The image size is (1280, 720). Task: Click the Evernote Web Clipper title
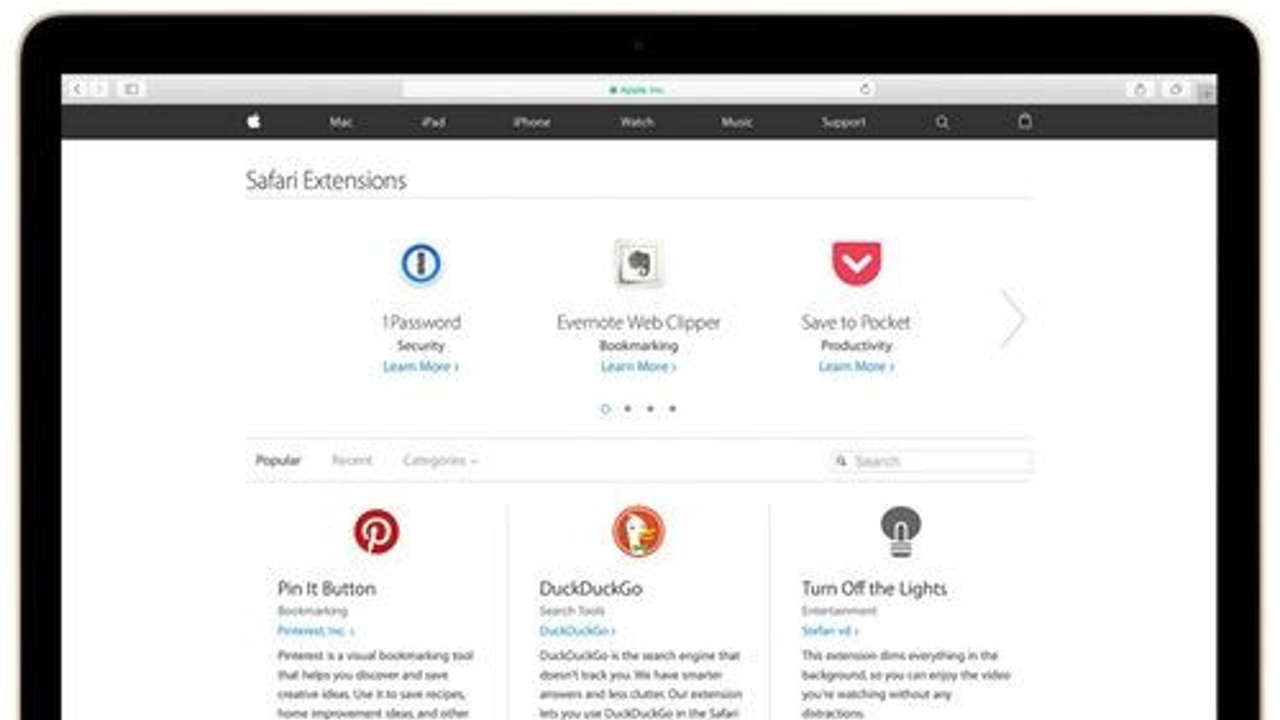point(639,322)
